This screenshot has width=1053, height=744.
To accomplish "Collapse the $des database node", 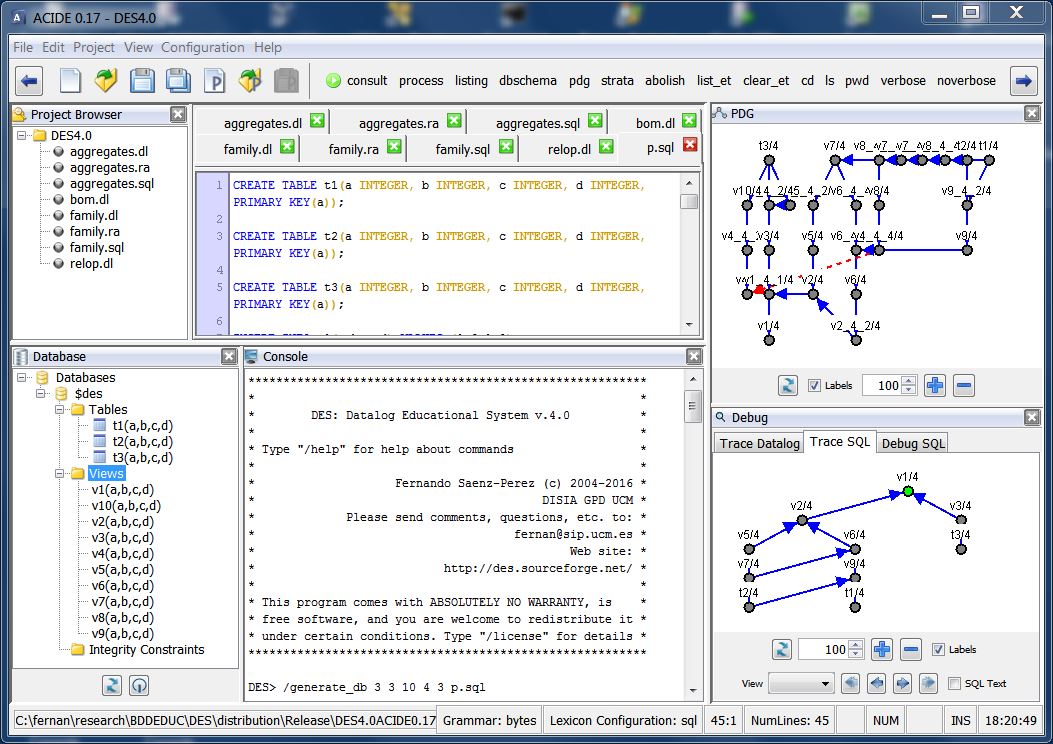I will point(41,393).
